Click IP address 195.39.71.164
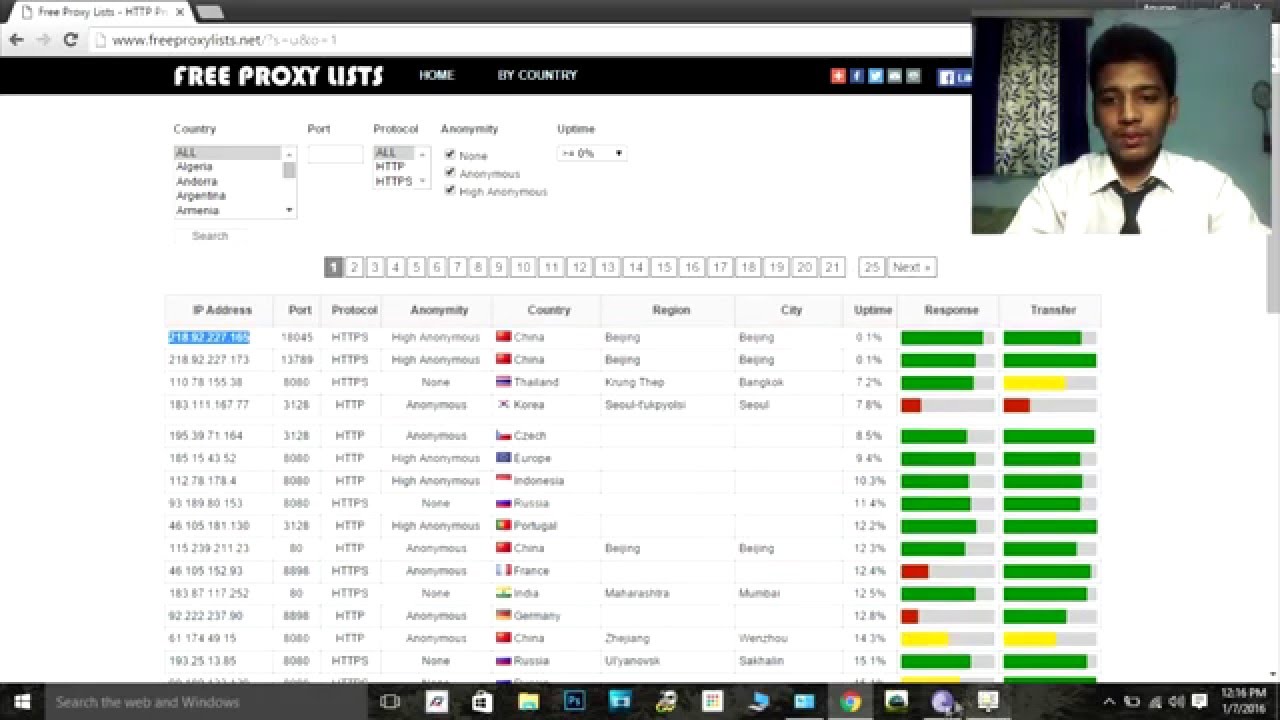This screenshot has width=1280, height=720. [x=206, y=436]
